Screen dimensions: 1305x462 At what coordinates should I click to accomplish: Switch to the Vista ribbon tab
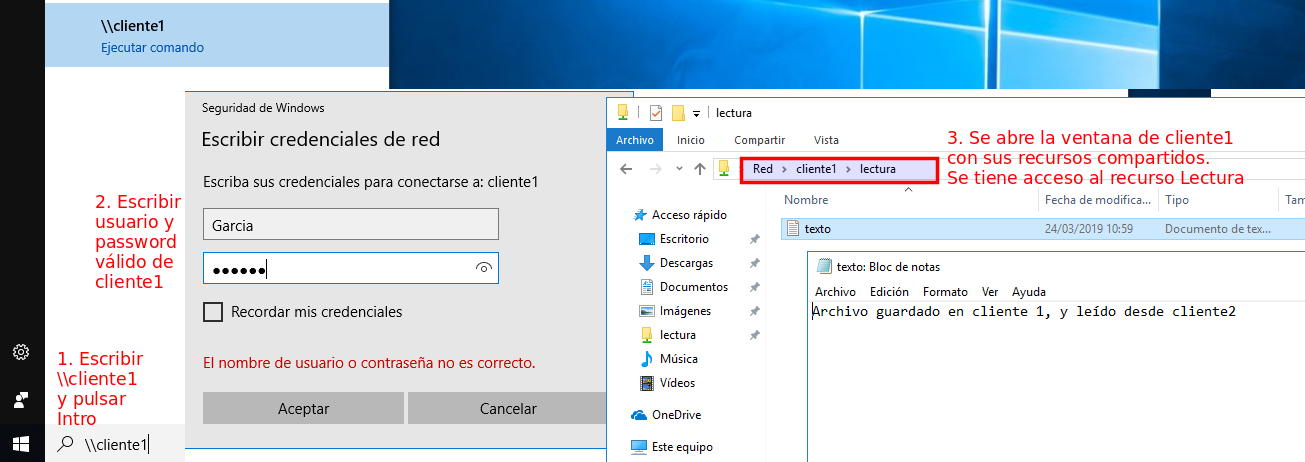826,140
